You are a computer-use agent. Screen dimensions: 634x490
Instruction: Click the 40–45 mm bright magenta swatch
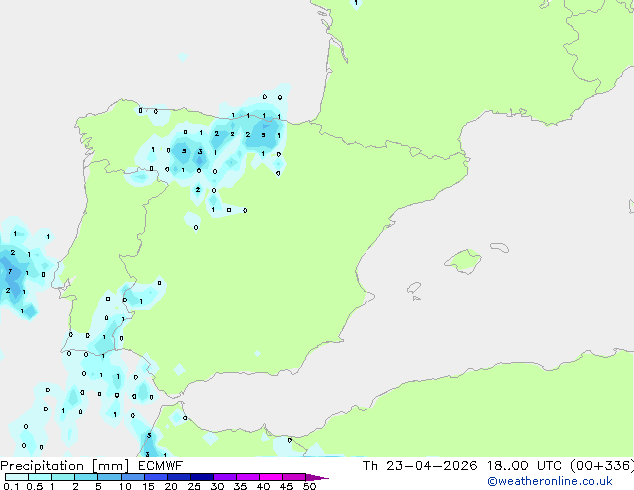click(271, 477)
